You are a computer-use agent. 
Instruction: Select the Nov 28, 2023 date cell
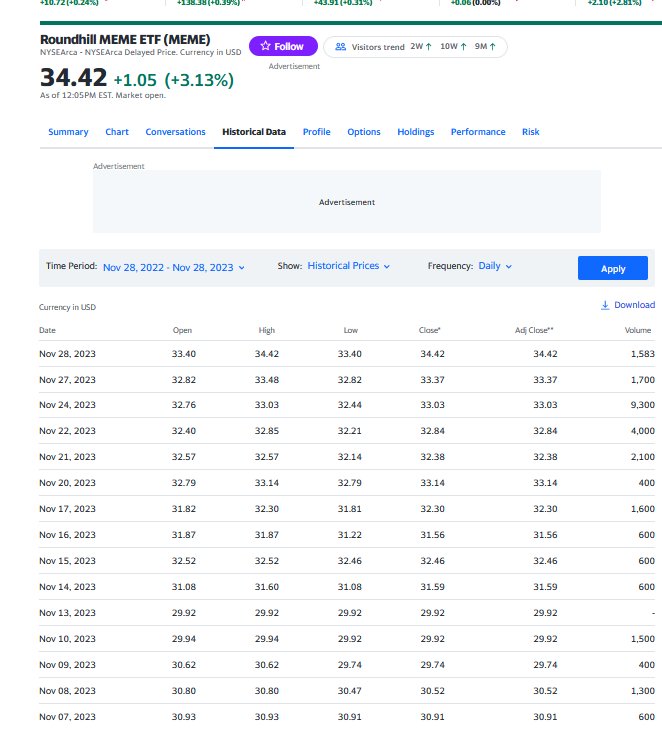tap(67, 354)
